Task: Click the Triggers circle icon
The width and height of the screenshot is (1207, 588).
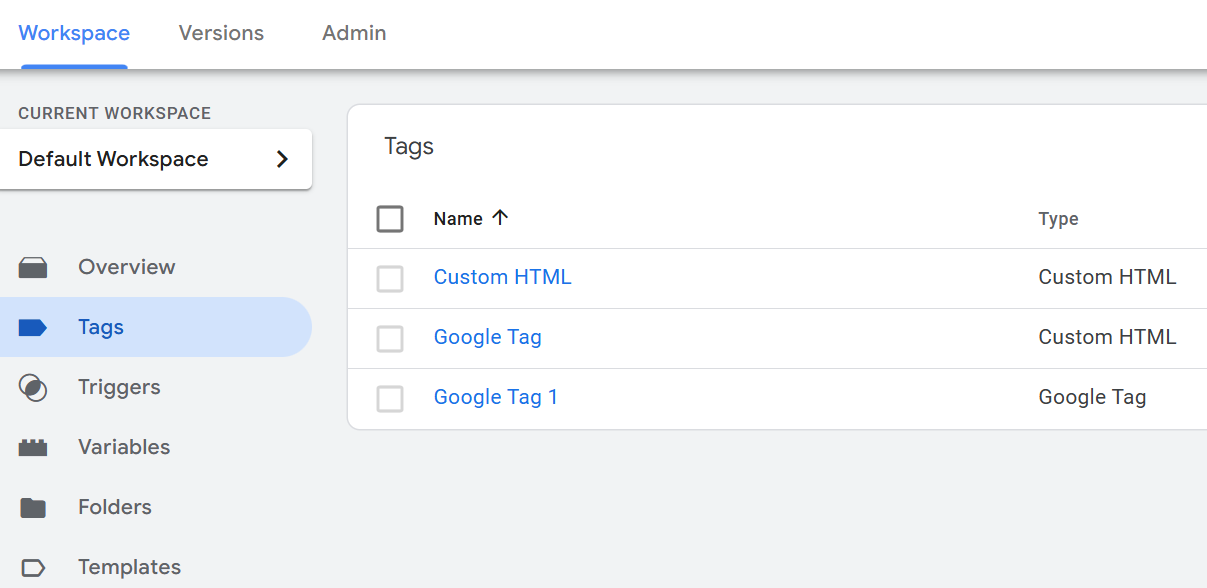Action: 33,388
